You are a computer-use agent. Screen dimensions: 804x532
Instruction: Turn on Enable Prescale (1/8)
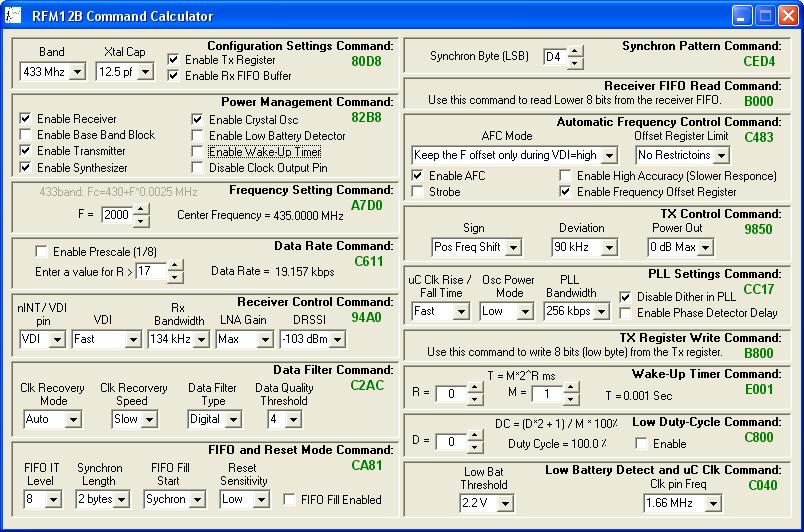tap(42, 251)
